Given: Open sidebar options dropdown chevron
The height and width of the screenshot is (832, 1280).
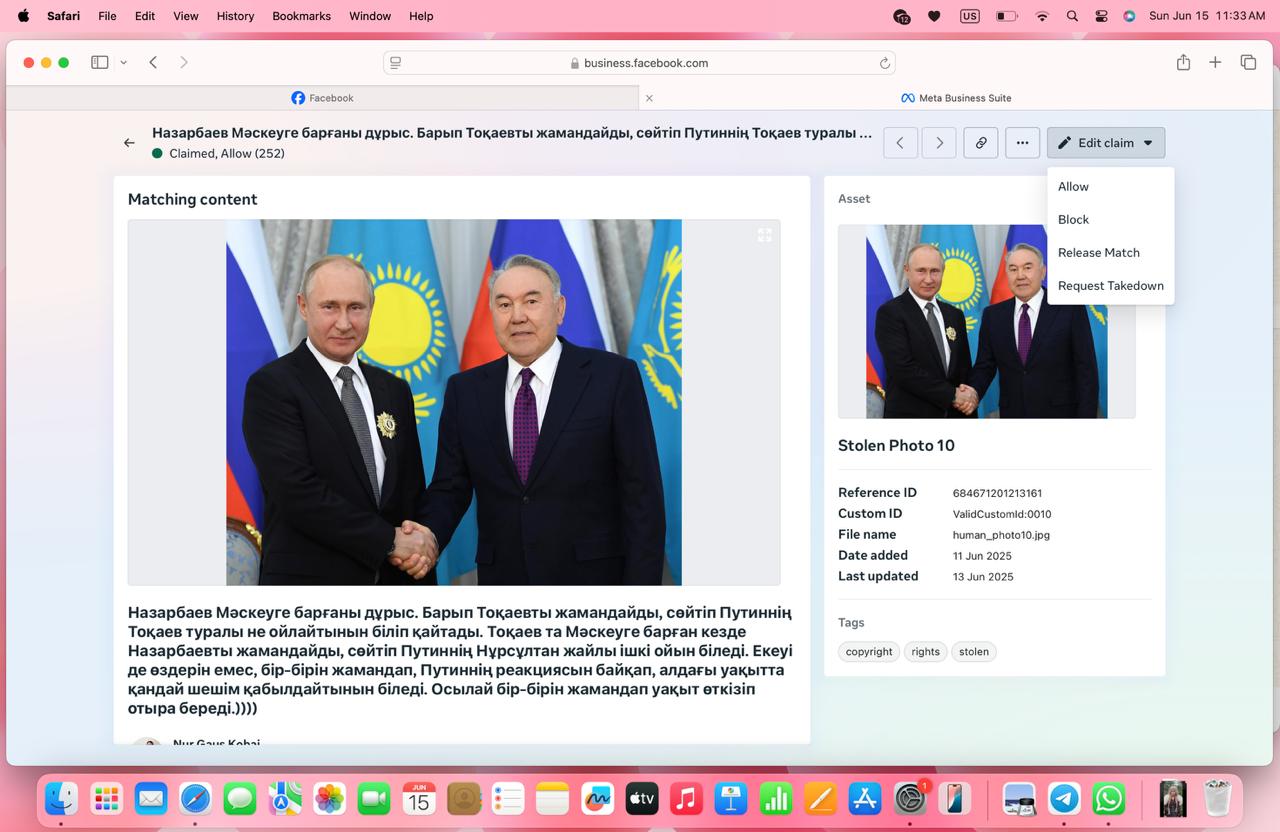Looking at the screenshot, I should (123, 62).
